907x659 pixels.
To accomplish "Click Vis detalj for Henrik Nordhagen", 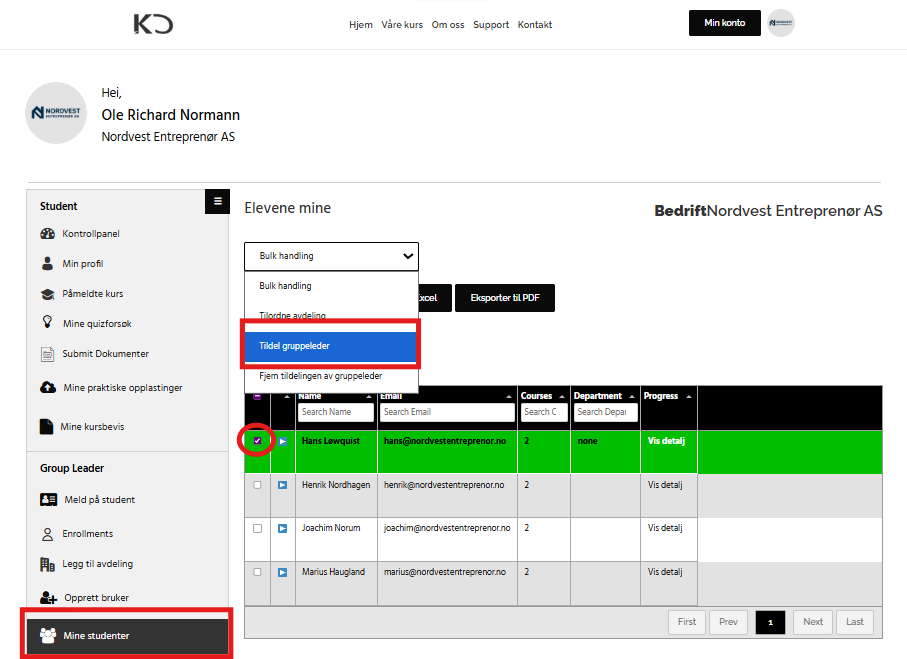I will [x=665, y=485].
